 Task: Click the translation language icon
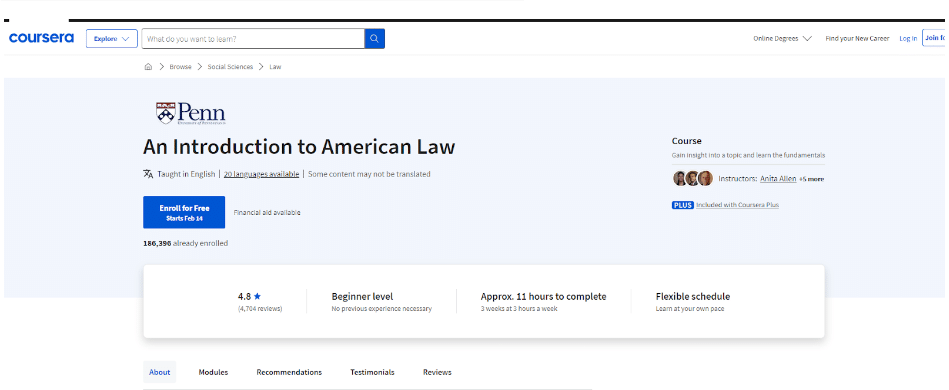coord(148,174)
